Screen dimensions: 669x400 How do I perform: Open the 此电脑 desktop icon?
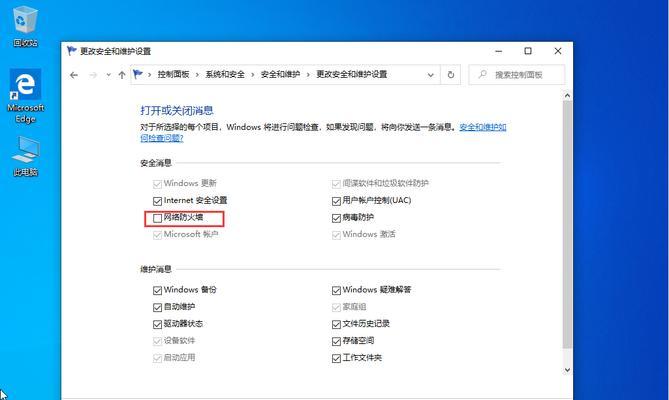[25, 157]
